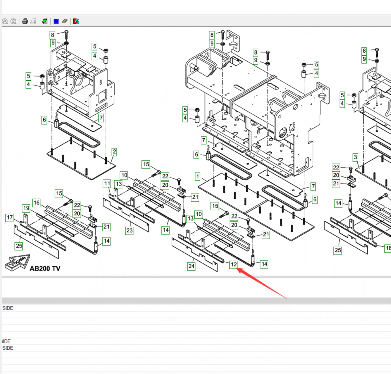Select the eraser icon in toolbar

coord(65,21)
